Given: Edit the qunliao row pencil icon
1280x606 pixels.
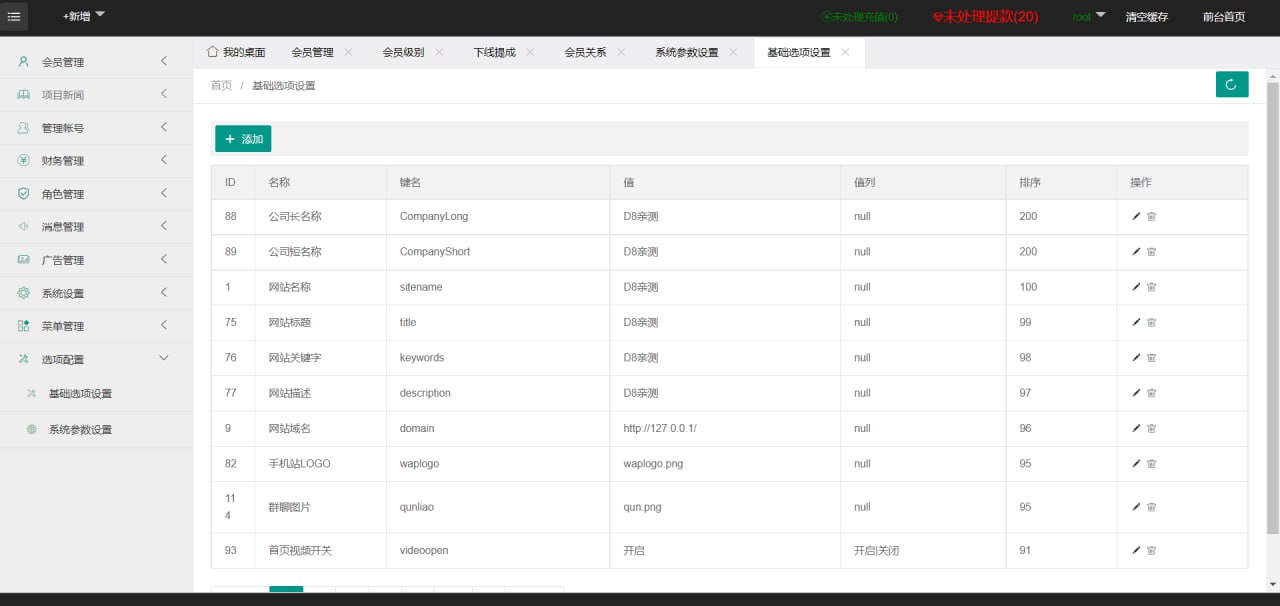Looking at the screenshot, I should tap(1136, 507).
